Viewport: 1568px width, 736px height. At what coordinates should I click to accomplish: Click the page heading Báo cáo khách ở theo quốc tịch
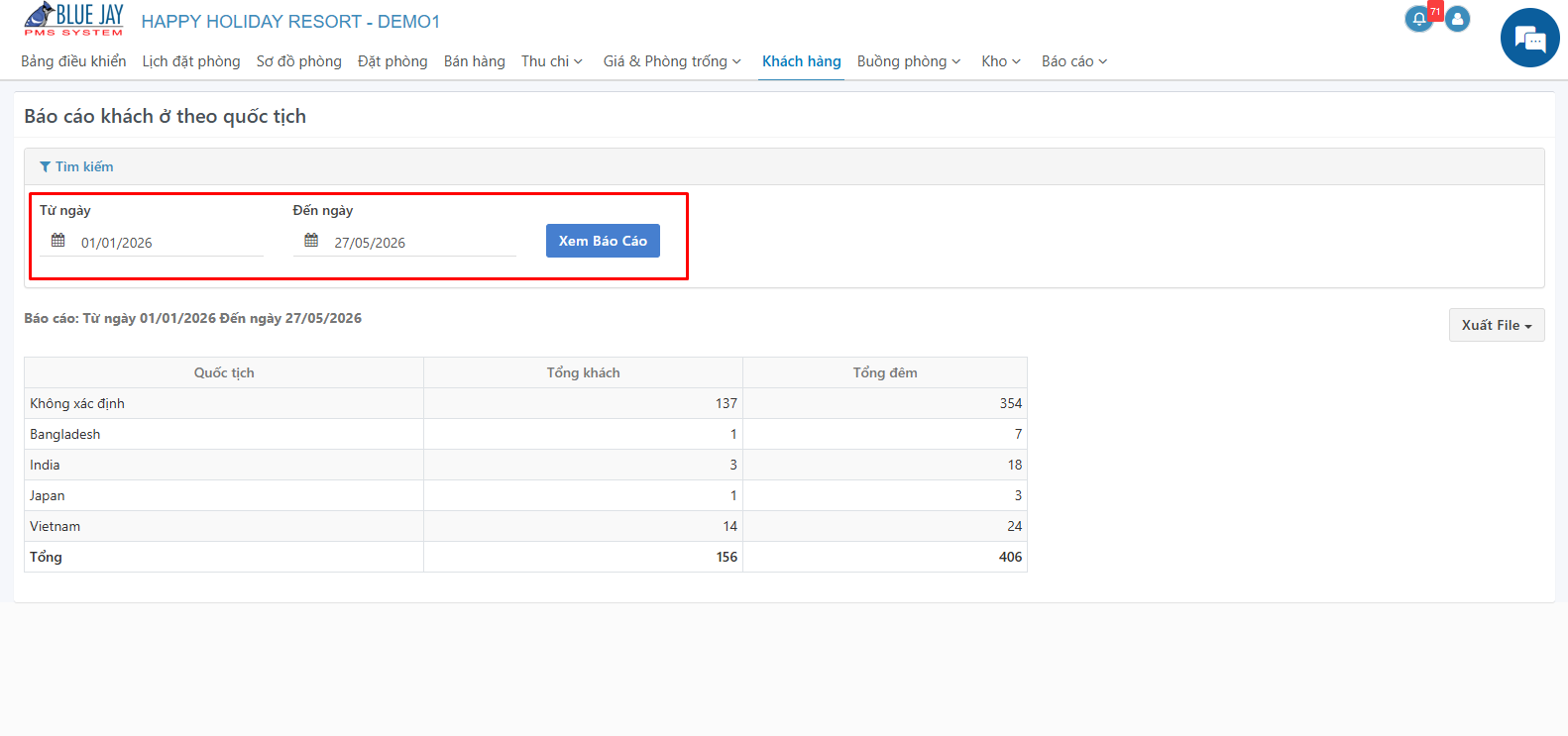point(166,116)
